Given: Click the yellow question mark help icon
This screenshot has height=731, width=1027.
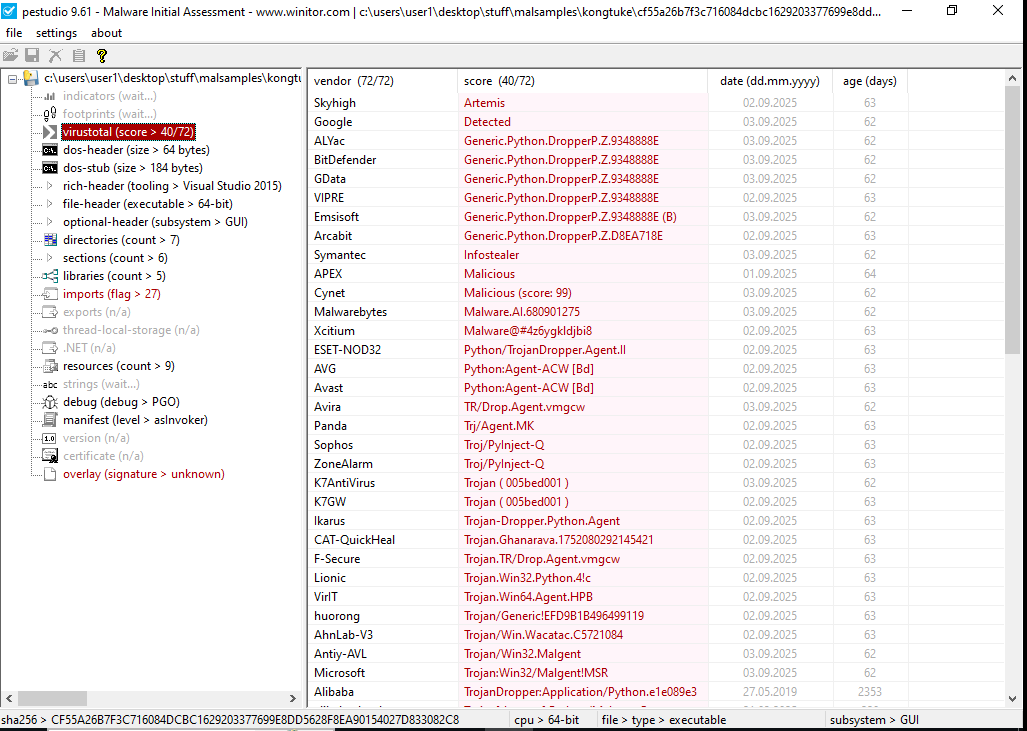Looking at the screenshot, I should 102,56.
